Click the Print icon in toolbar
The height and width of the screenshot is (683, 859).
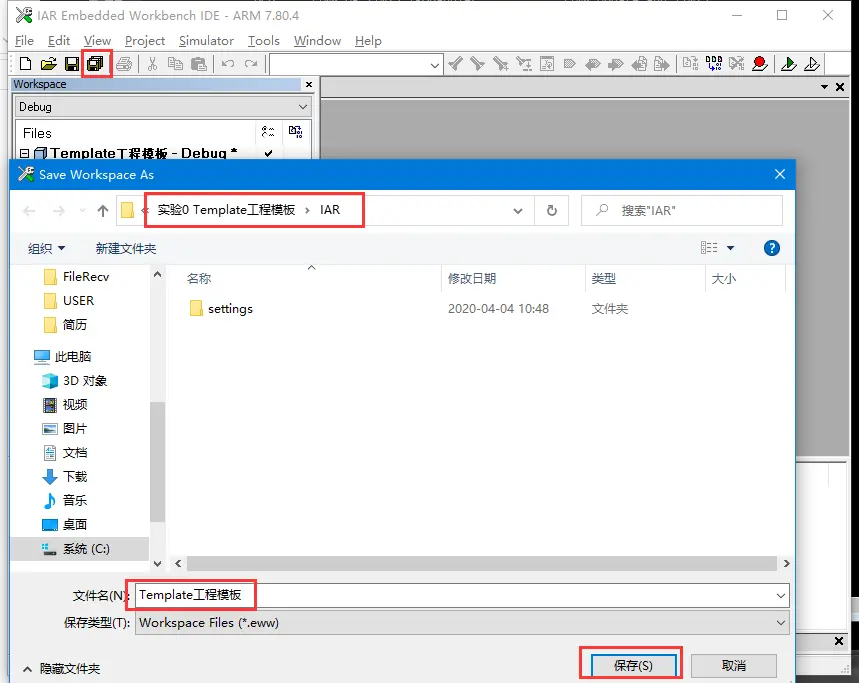[x=124, y=64]
